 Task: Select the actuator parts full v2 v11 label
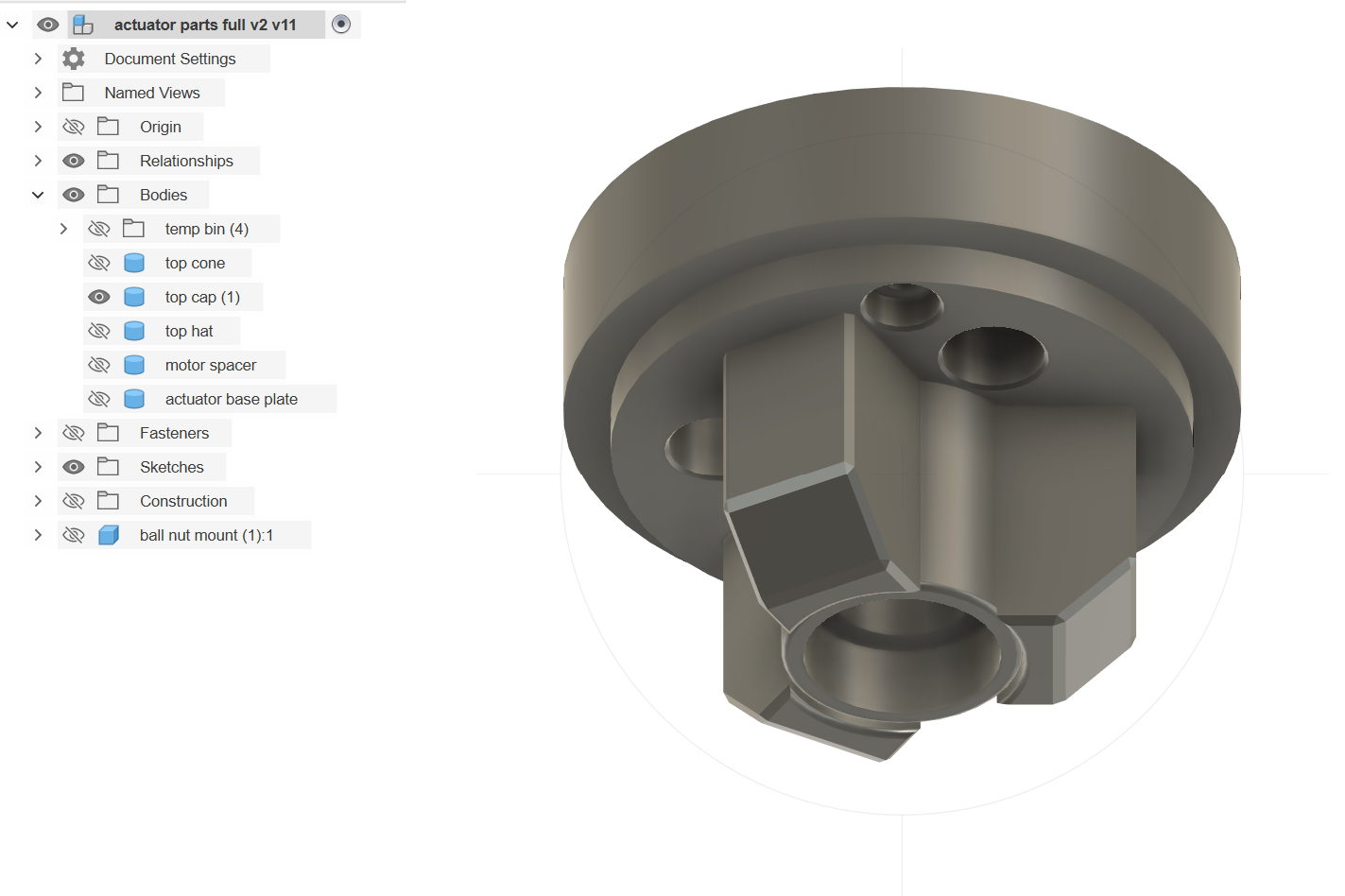[204, 24]
